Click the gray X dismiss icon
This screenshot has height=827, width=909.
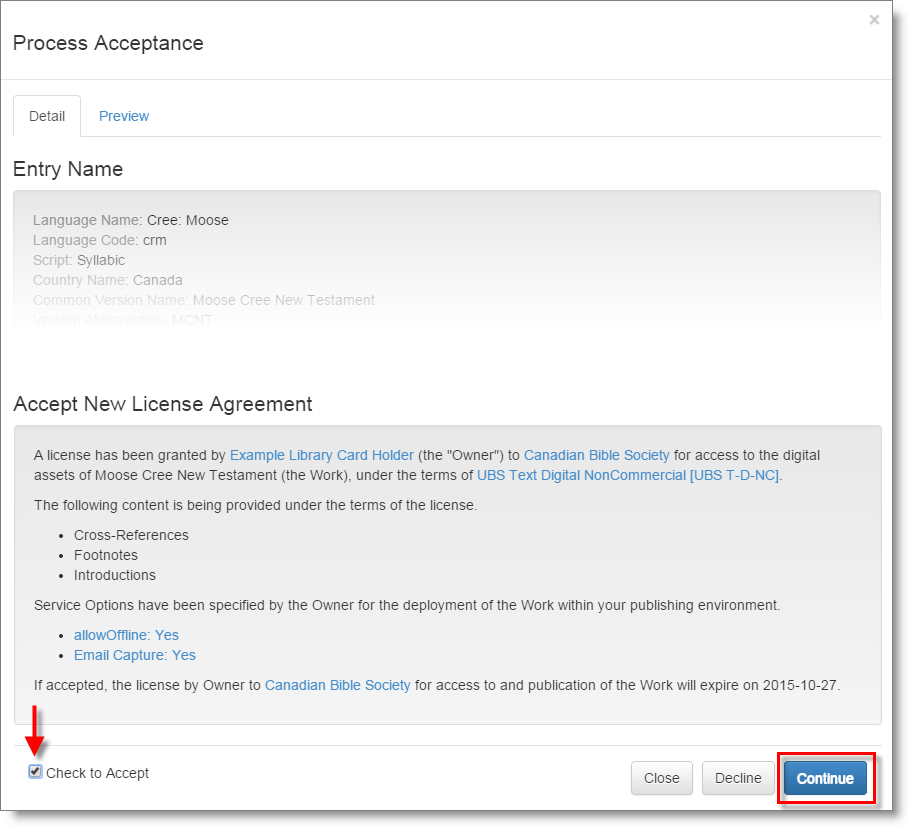874,19
